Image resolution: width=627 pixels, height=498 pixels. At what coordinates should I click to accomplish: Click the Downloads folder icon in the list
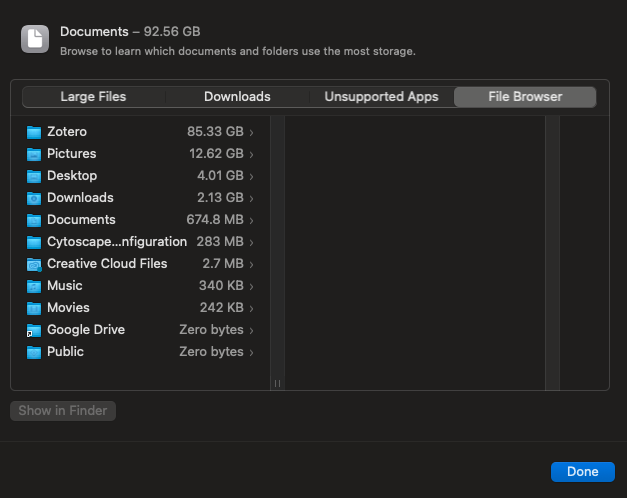click(x=34, y=198)
